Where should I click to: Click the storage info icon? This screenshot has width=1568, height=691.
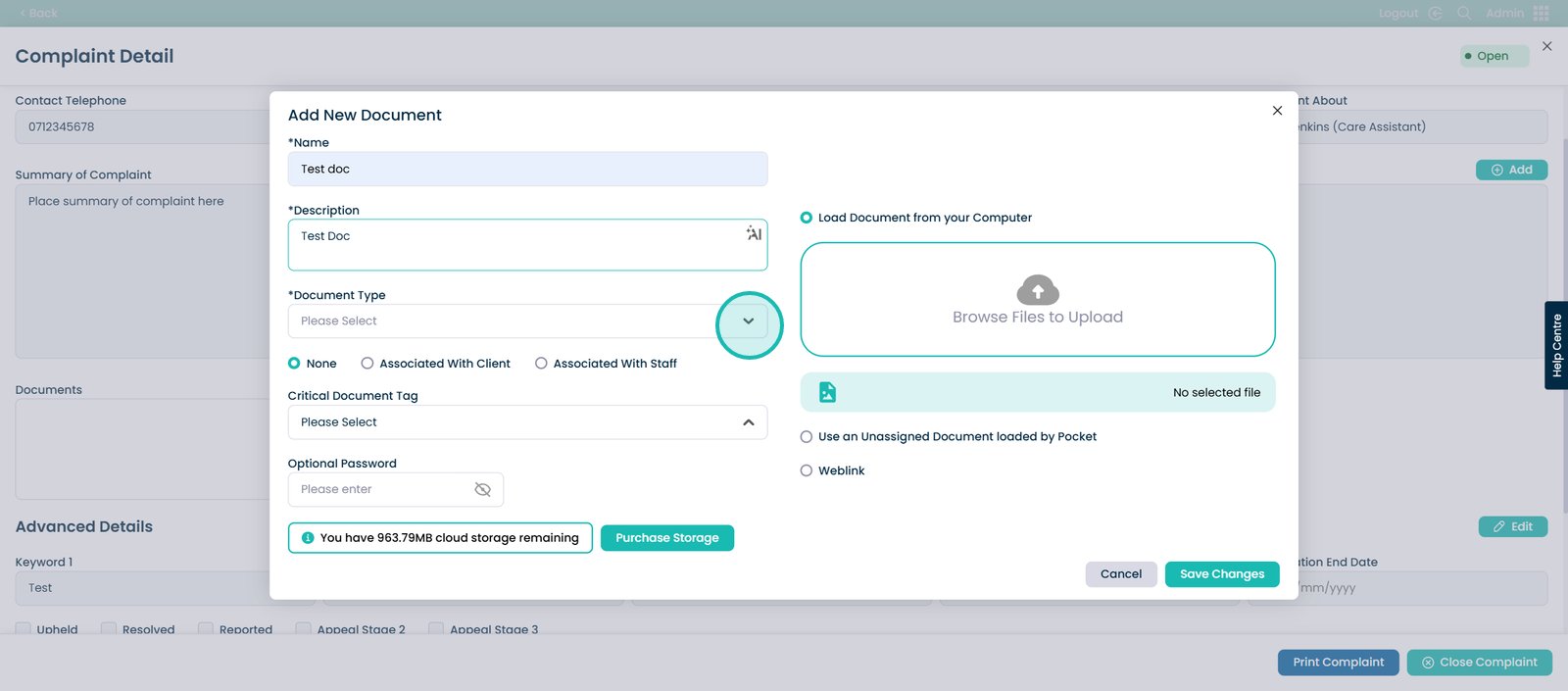pos(308,538)
